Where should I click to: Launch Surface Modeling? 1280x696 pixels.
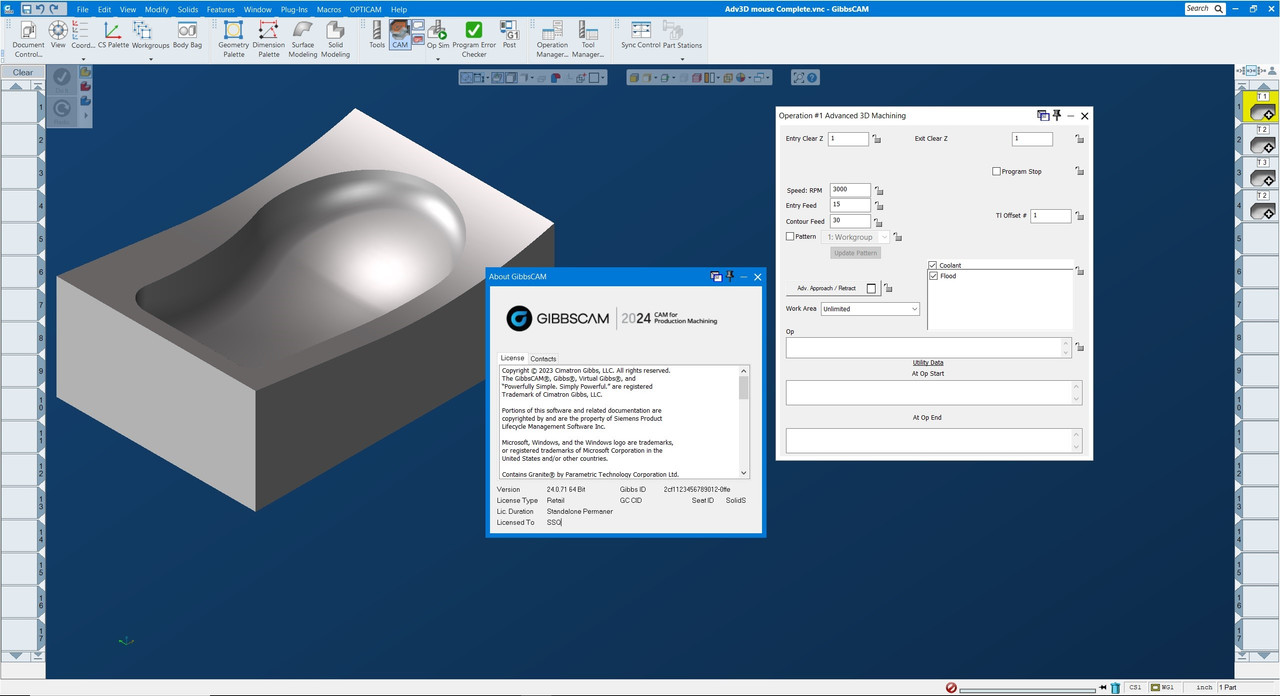pyautogui.click(x=303, y=39)
